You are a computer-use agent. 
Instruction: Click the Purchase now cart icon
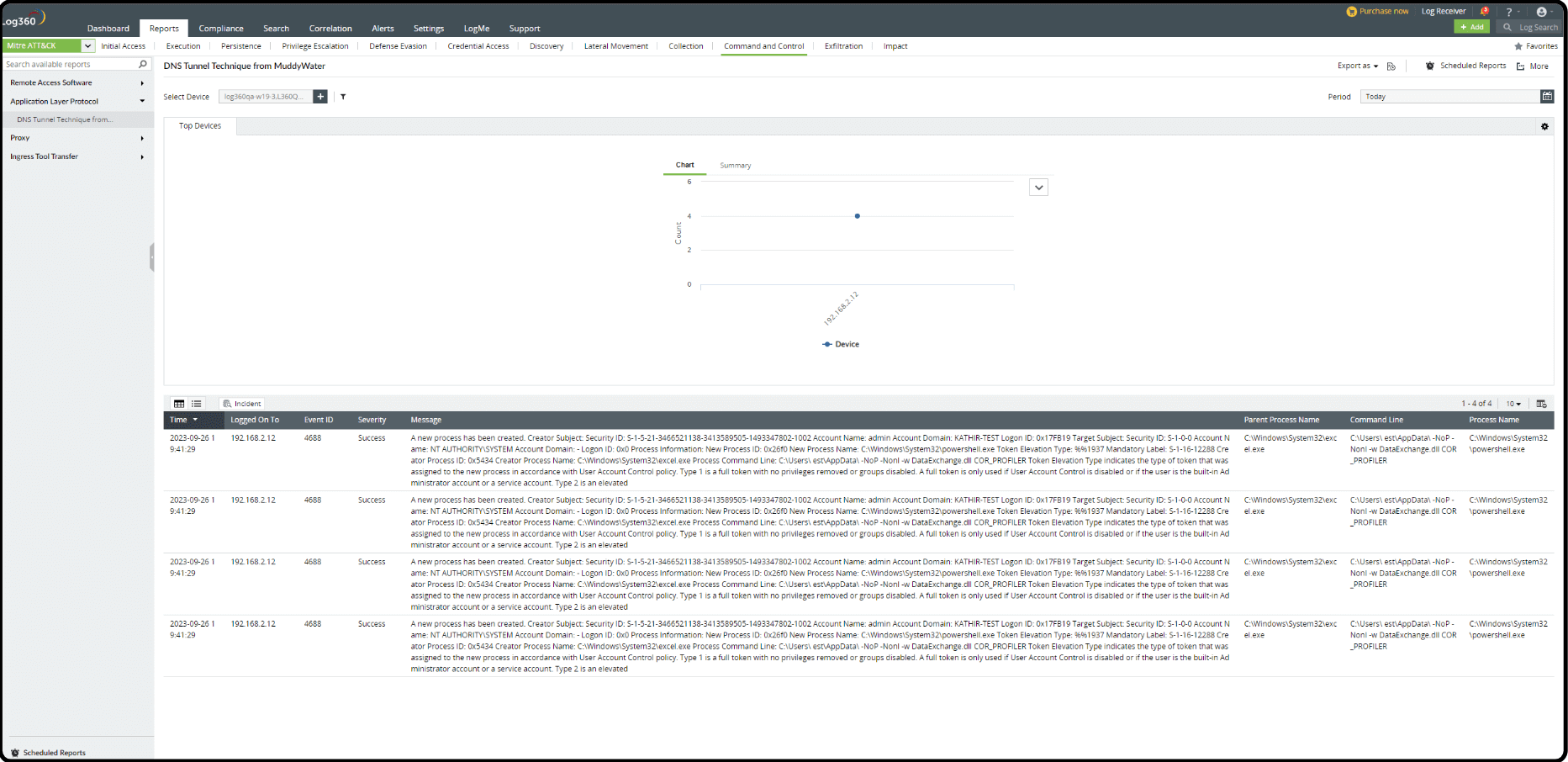coord(1352,12)
